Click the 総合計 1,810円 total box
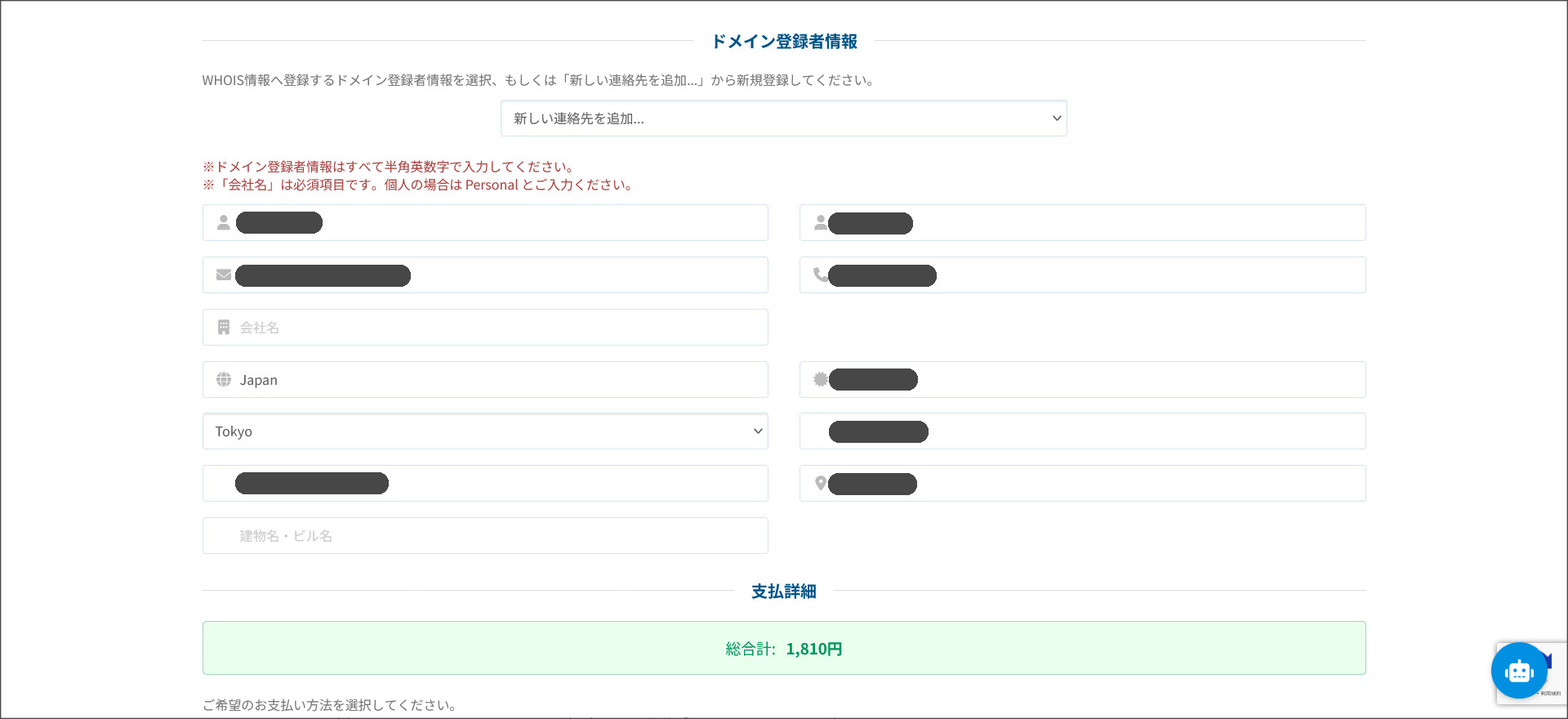Image resolution: width=1568 pixels, height=719 pixels. (x=783, y=648)
